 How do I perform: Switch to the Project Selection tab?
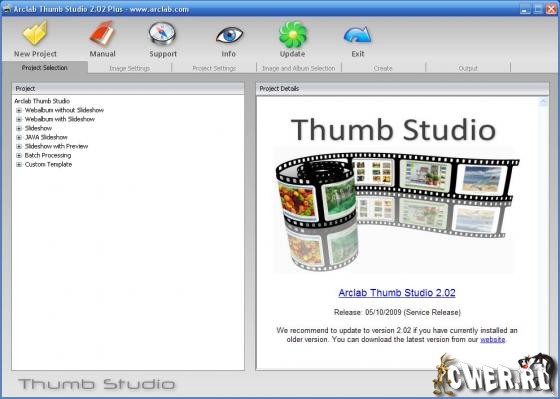(x=45, y=68)
